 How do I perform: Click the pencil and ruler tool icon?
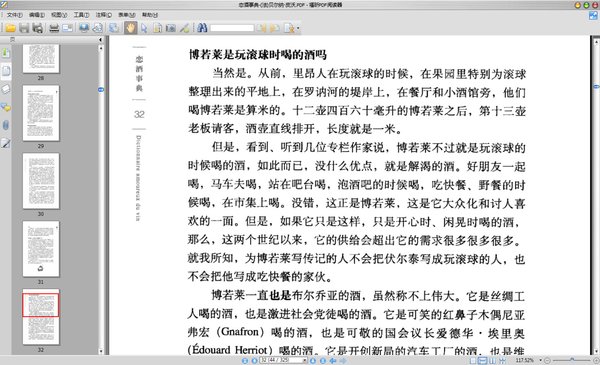tap(185, 28)
